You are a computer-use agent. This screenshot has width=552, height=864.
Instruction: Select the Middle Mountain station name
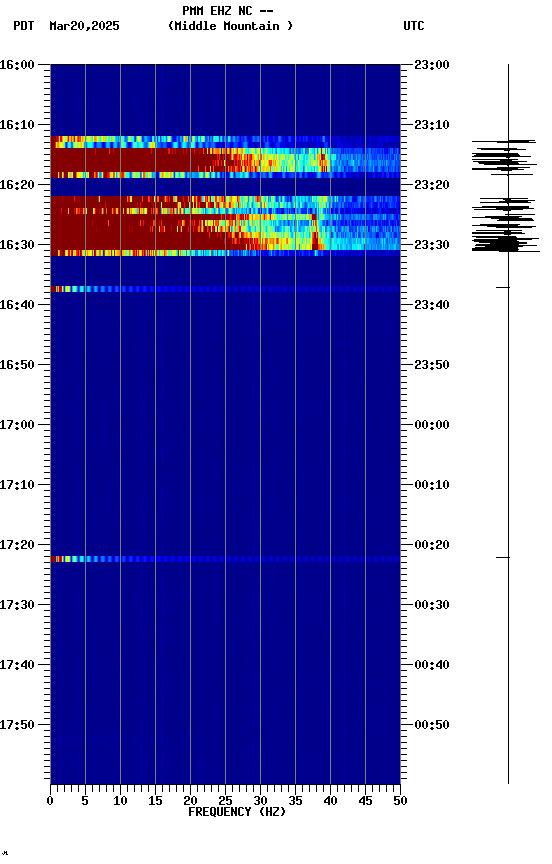click(230, 26)
